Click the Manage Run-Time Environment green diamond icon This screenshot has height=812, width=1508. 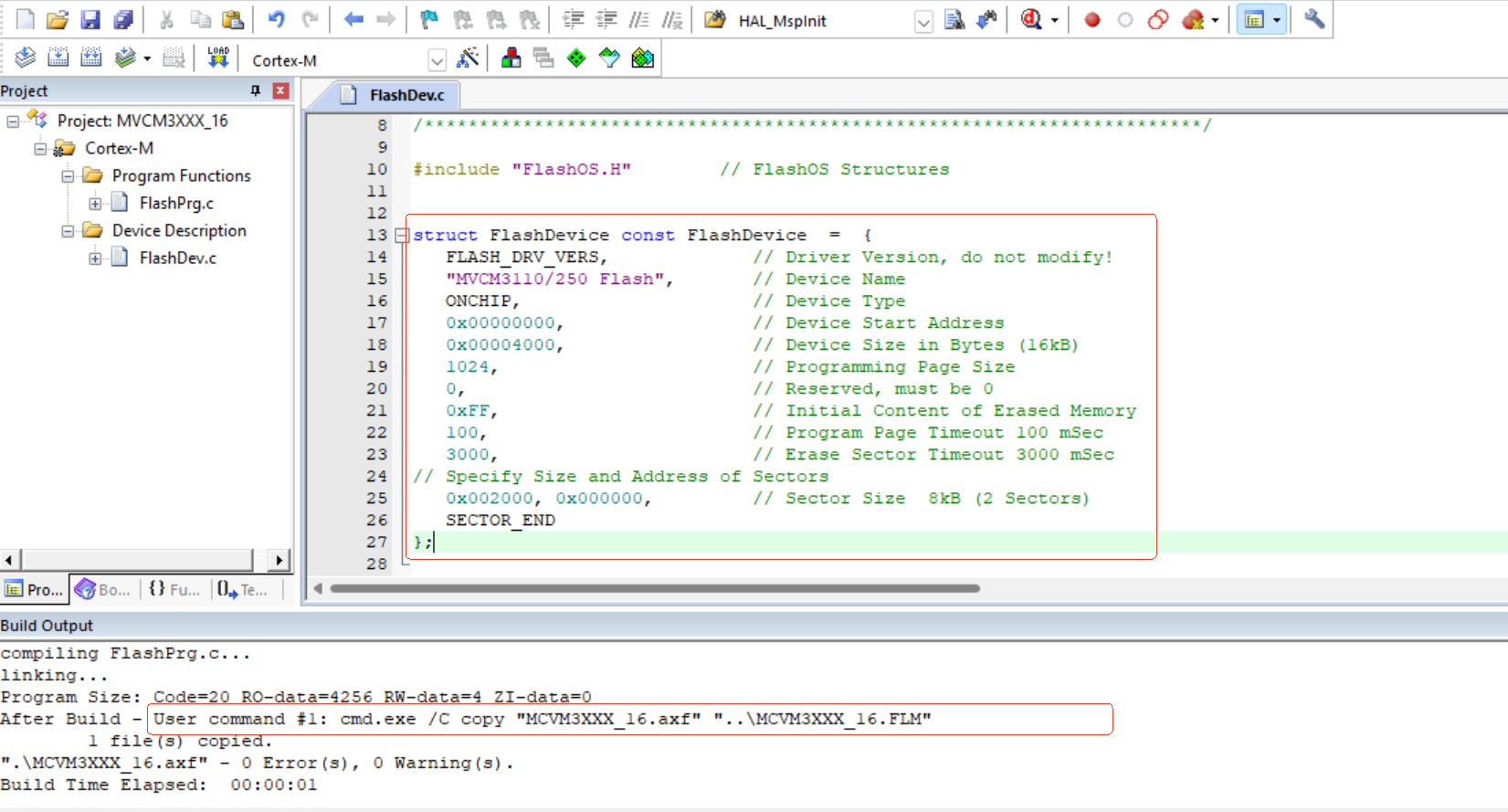point(576,58)
